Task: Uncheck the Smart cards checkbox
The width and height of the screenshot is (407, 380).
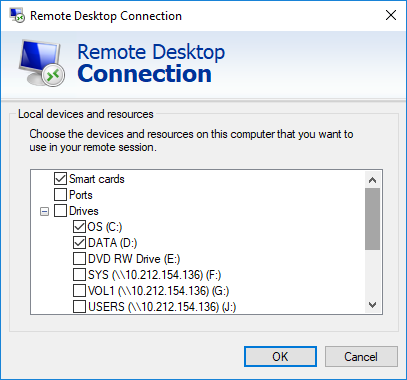Action: coord(60,179)
